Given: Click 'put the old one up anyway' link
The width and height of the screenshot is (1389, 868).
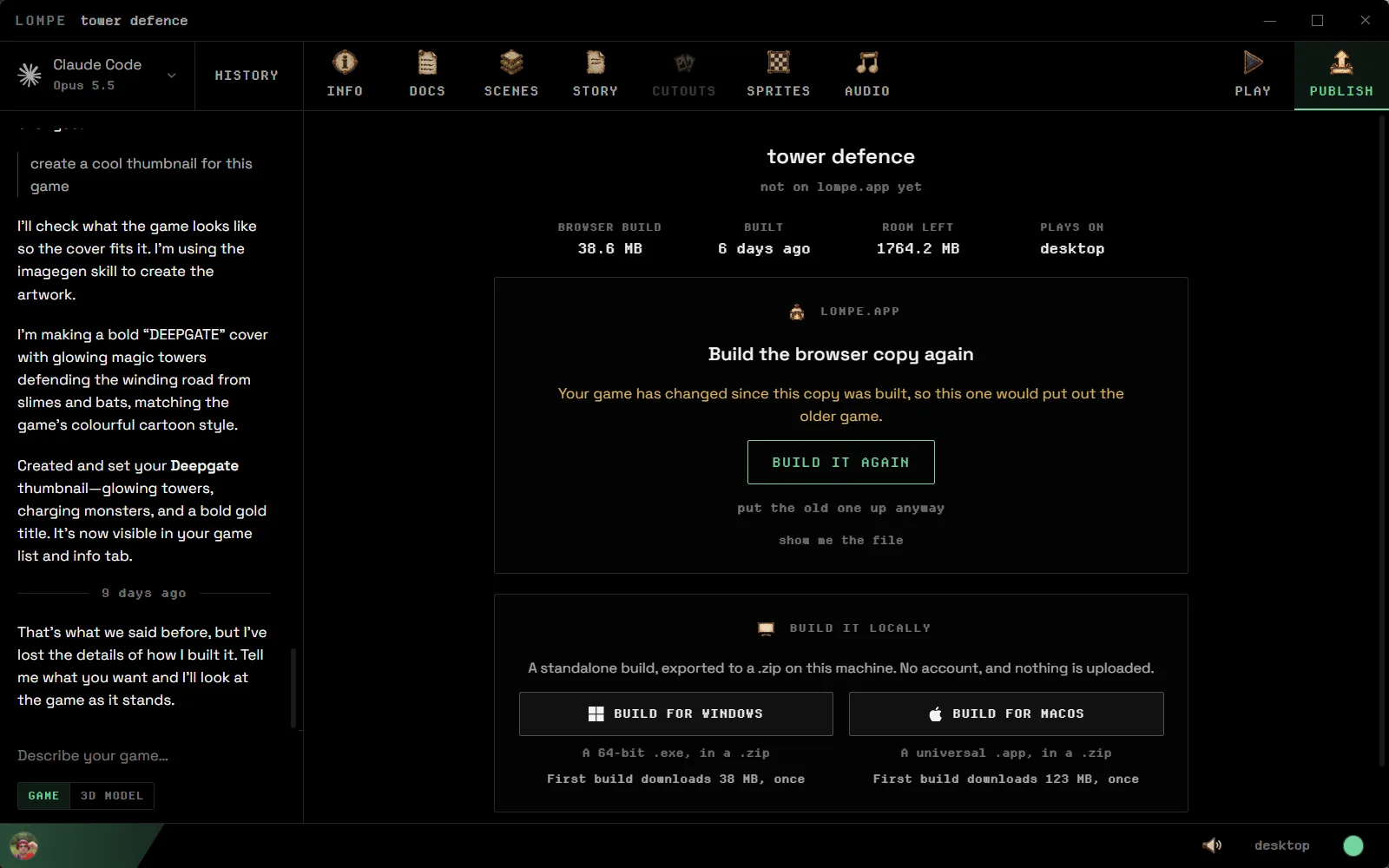Looking at the screenshot, I should (x=841, y=508).
